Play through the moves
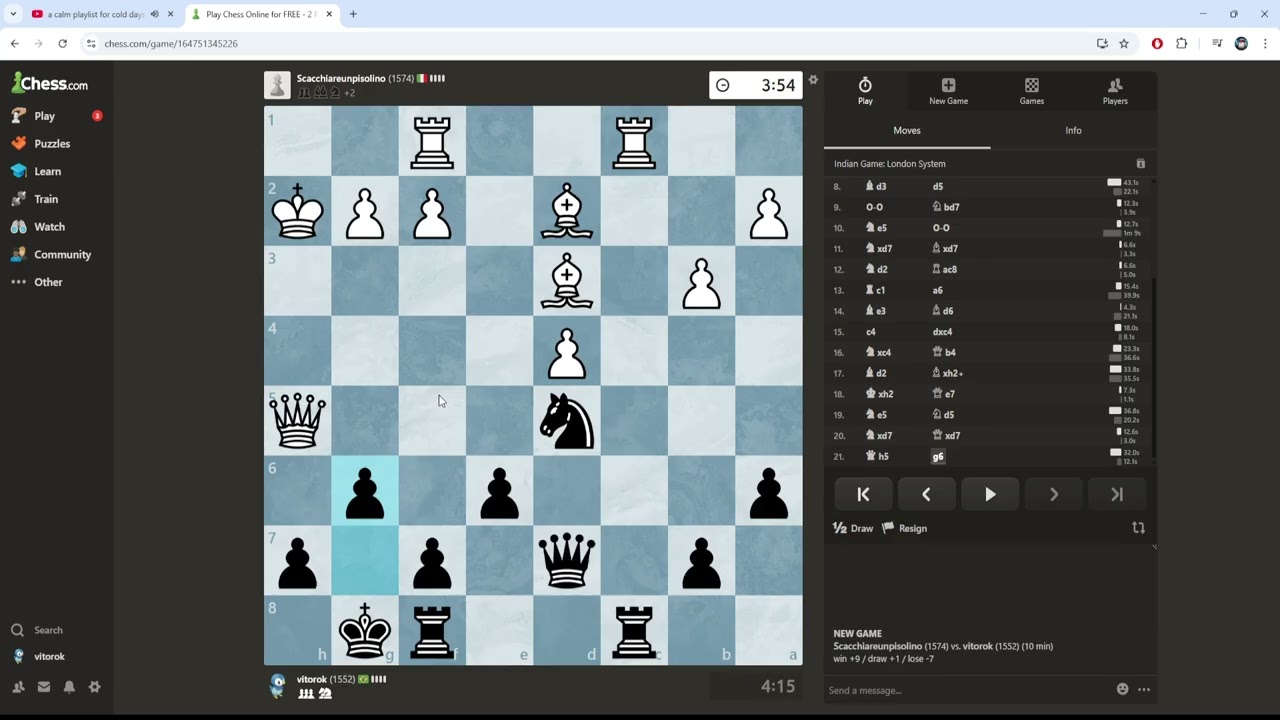Image resolution: width=1280 pixels, height=720 pixels. click(x=990, y=494)
